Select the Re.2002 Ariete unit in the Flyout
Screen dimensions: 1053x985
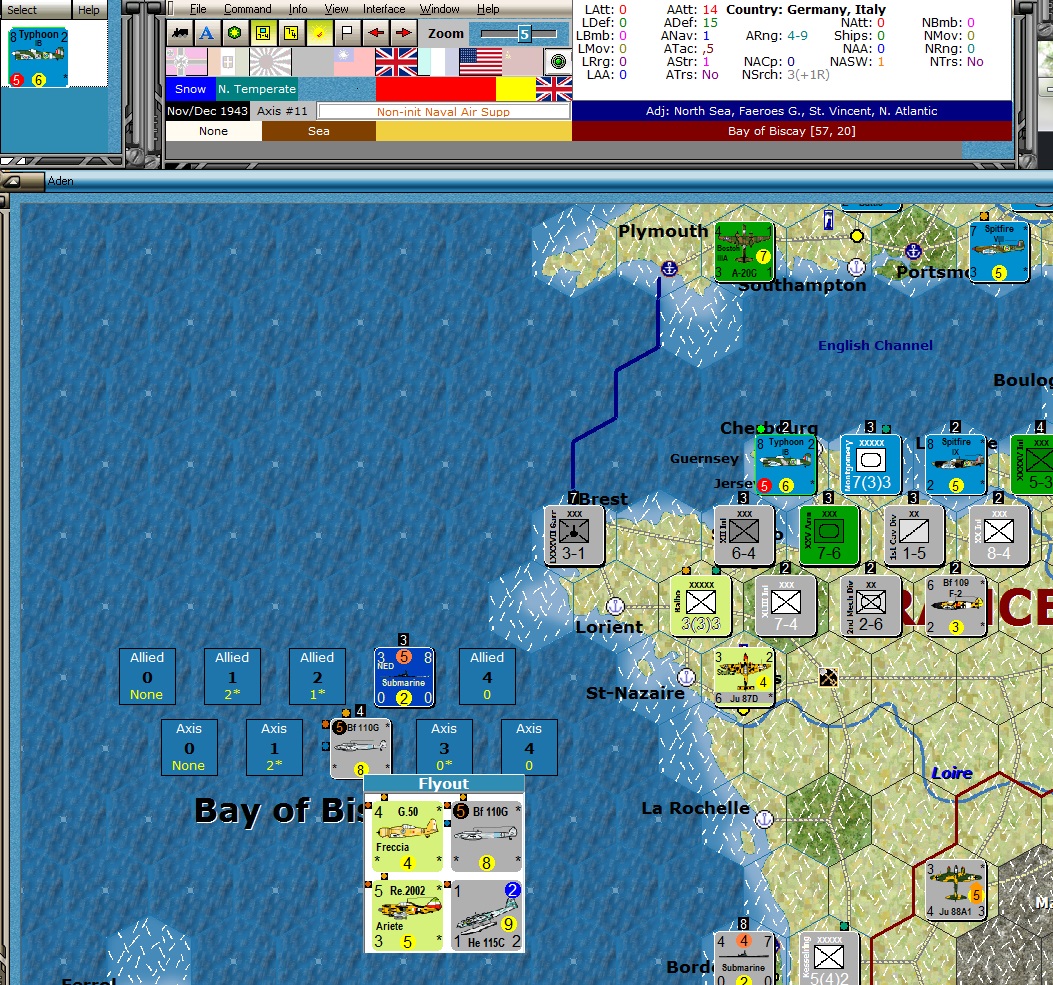pos(407,915)
